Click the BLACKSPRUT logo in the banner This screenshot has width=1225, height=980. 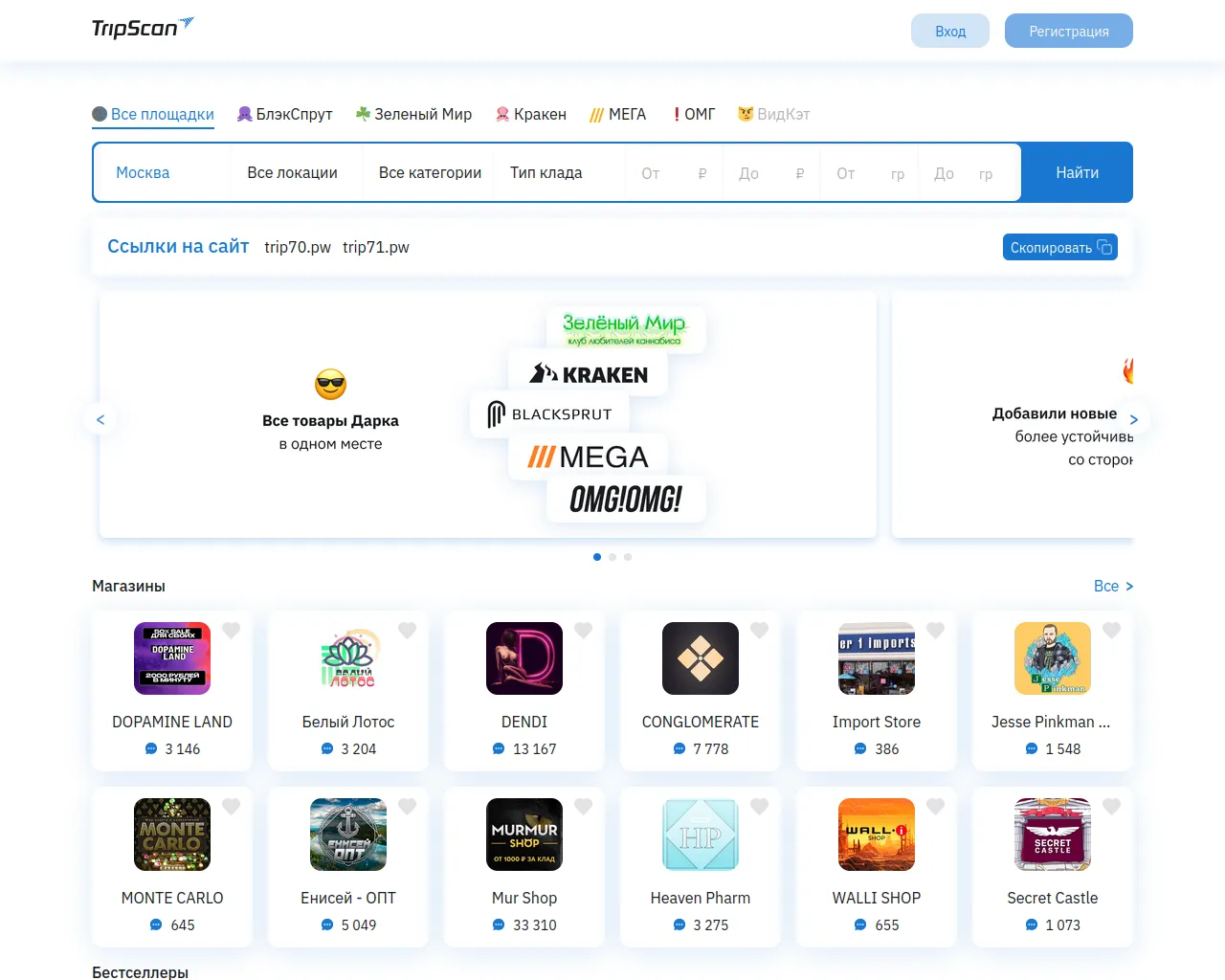point(550,414)
